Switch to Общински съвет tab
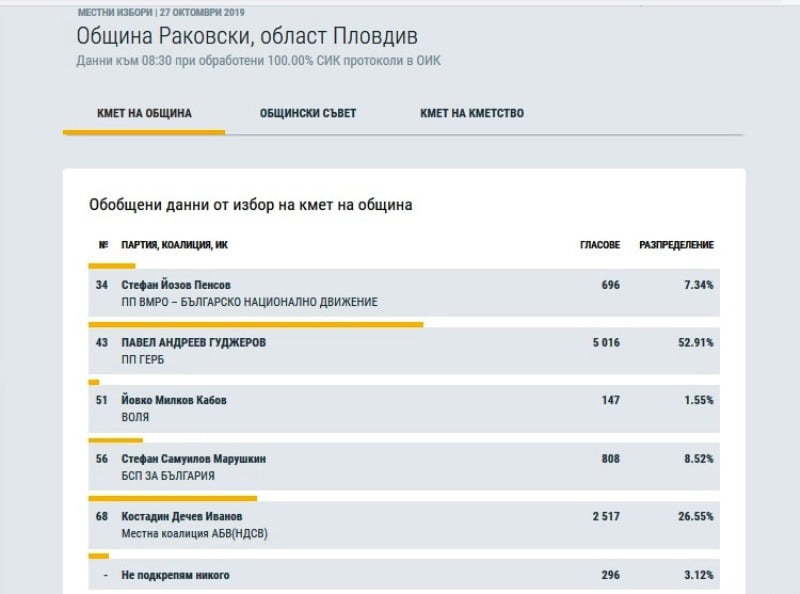The image size is (800, 594). (308, 113)
